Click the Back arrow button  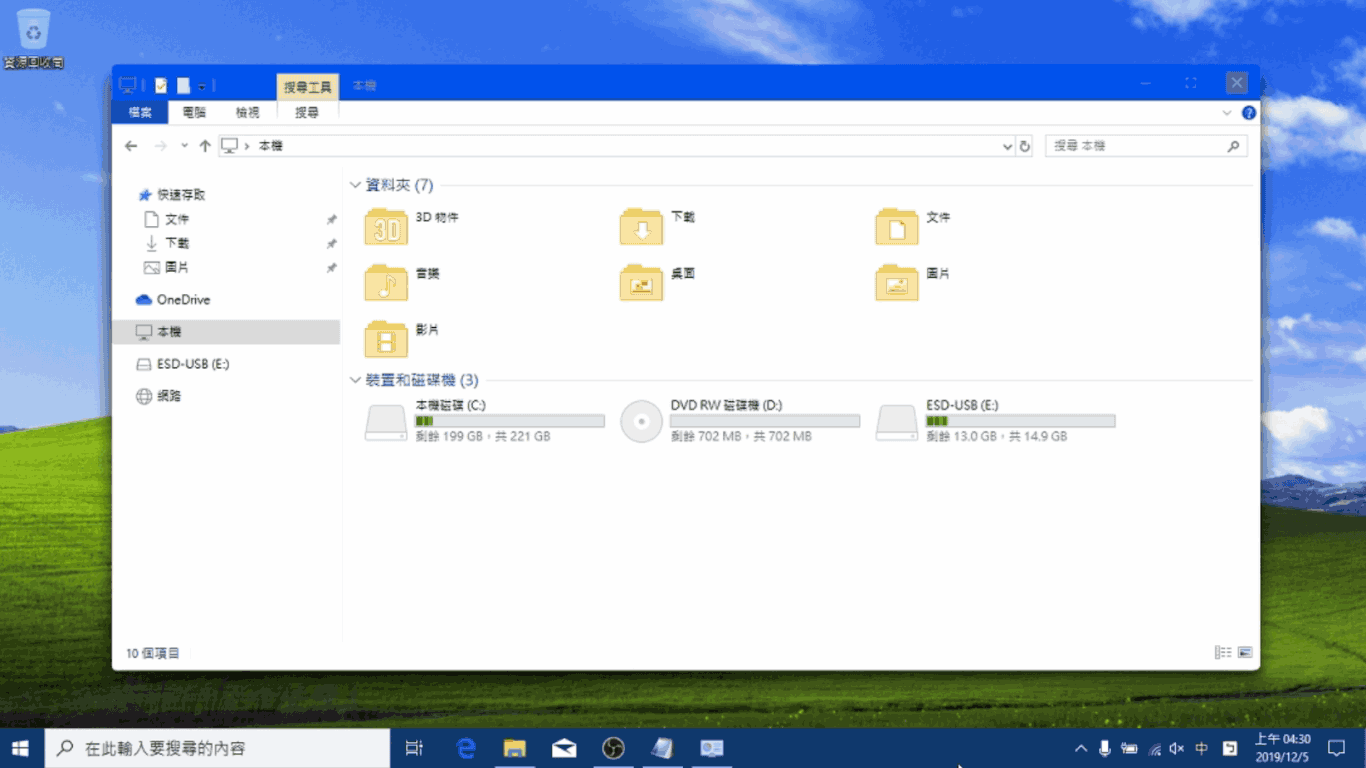(x=131, y=146)
